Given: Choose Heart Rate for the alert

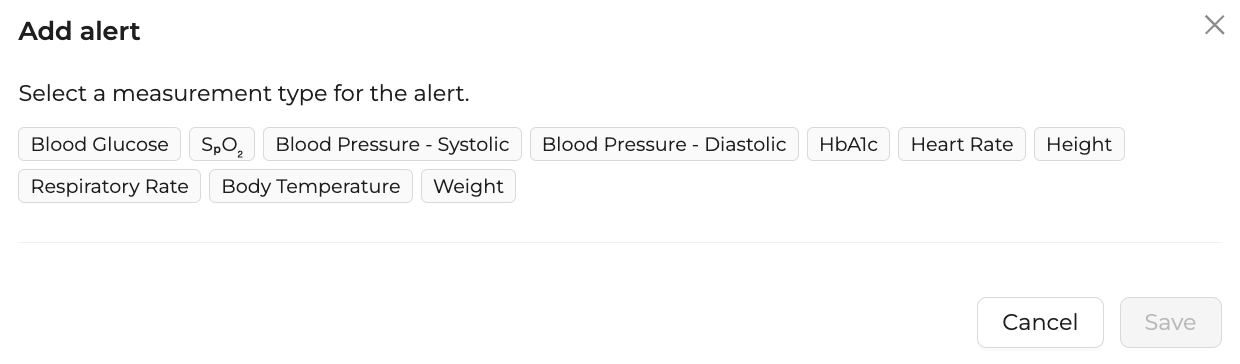Looking at the screenshot, I should [962, 144].
